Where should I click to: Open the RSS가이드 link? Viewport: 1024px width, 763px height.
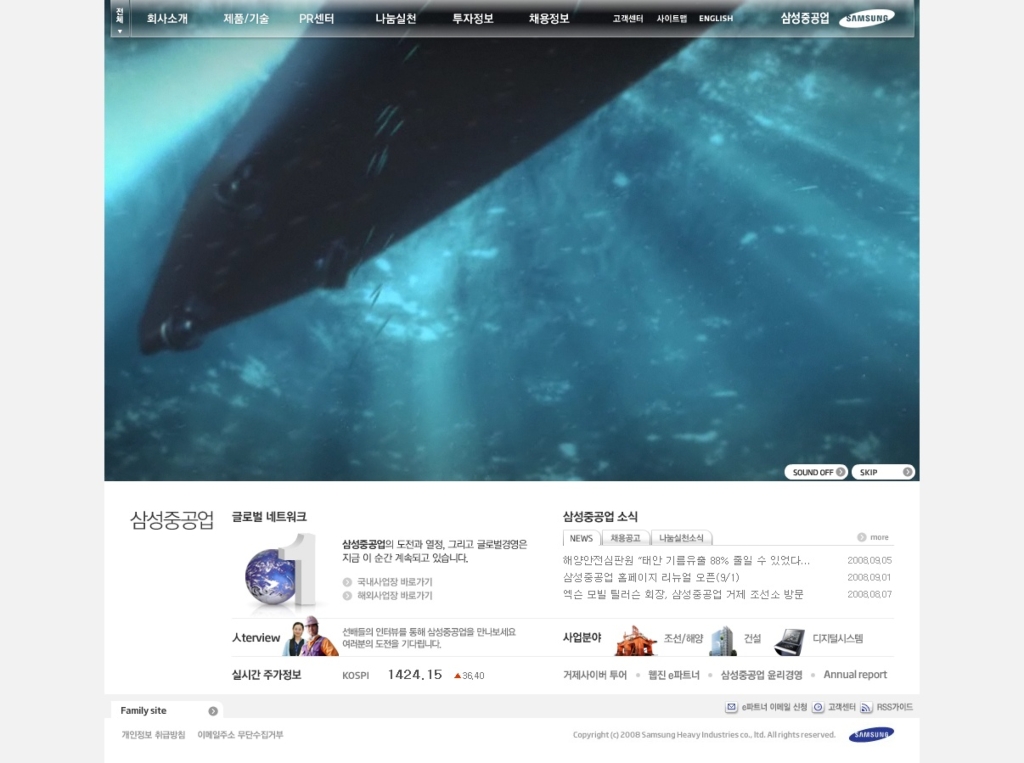[894, 707]
